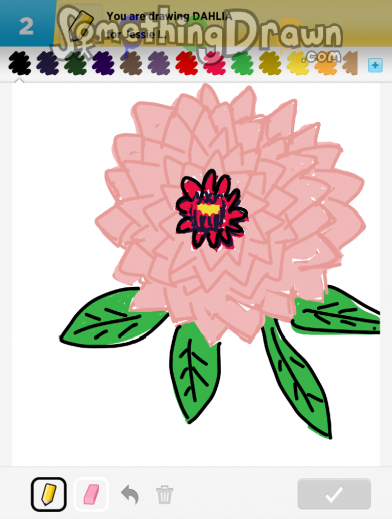The height and width of the screenshot is (519, 392).
Task: Pick the deep indigo color swatch
Action: 103,63
